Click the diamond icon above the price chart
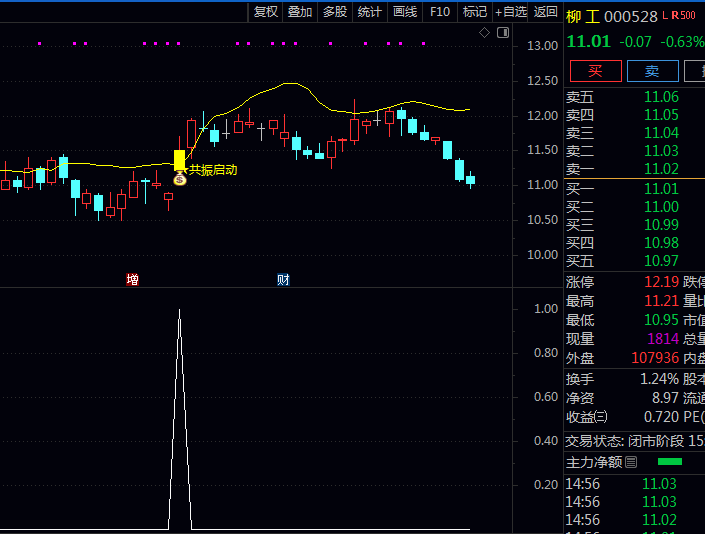 (484, 32)
